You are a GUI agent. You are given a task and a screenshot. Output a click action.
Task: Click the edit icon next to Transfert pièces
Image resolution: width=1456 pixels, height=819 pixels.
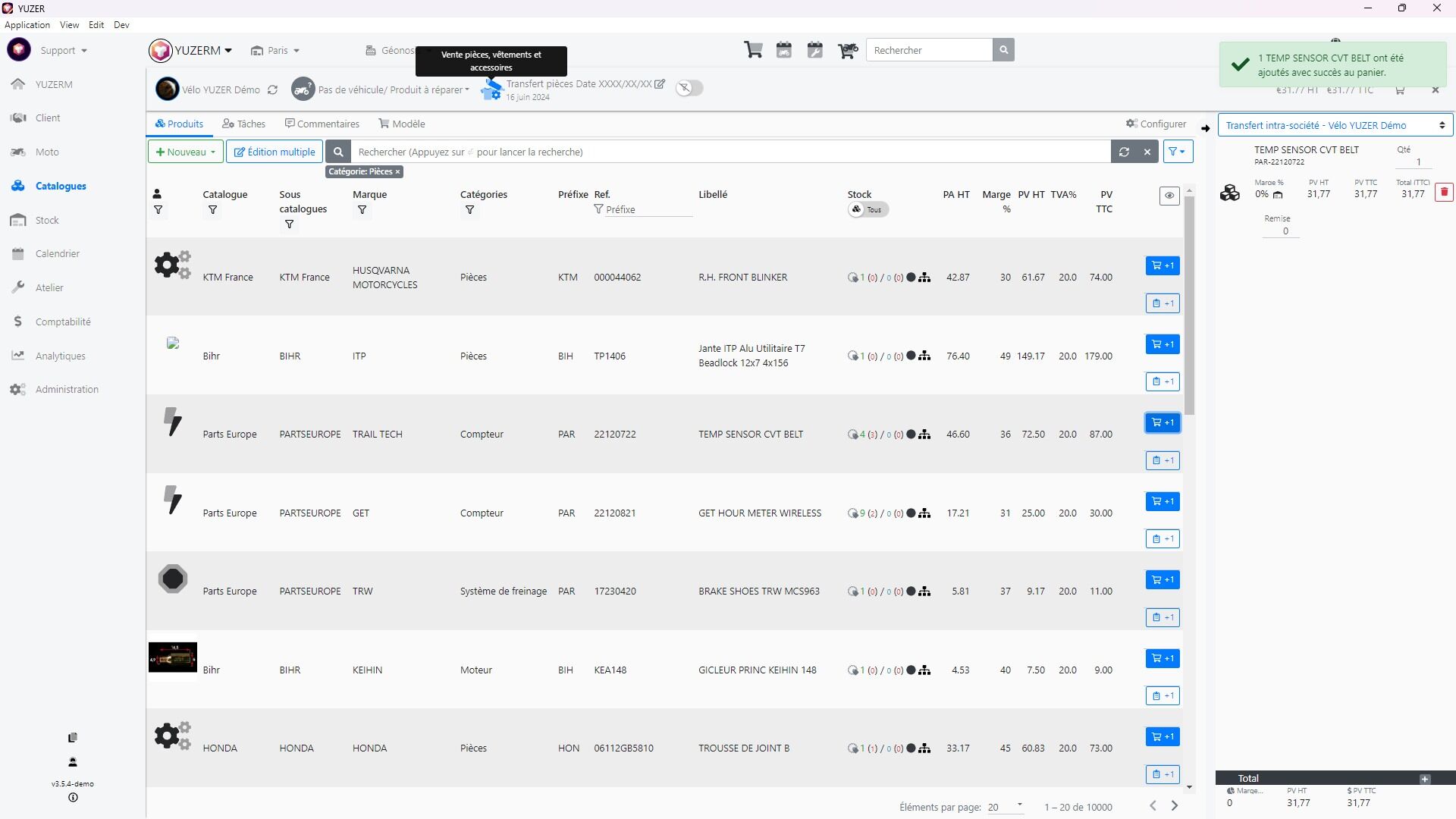point(660,84)
